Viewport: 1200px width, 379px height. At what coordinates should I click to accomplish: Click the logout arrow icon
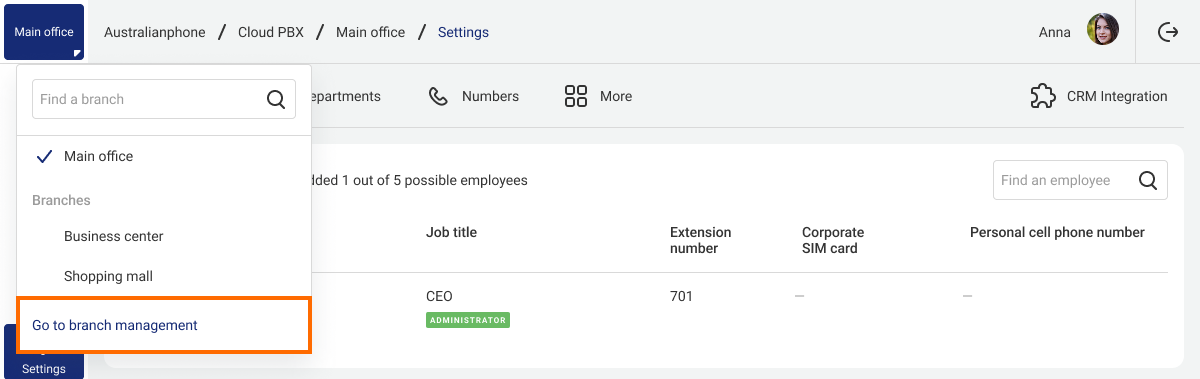[1167, 32]
